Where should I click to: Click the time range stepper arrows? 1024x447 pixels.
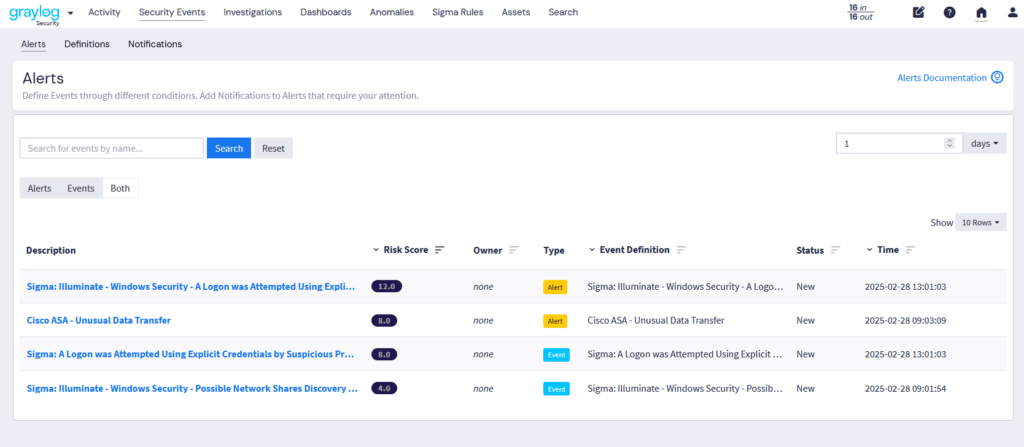pos(949,144)
